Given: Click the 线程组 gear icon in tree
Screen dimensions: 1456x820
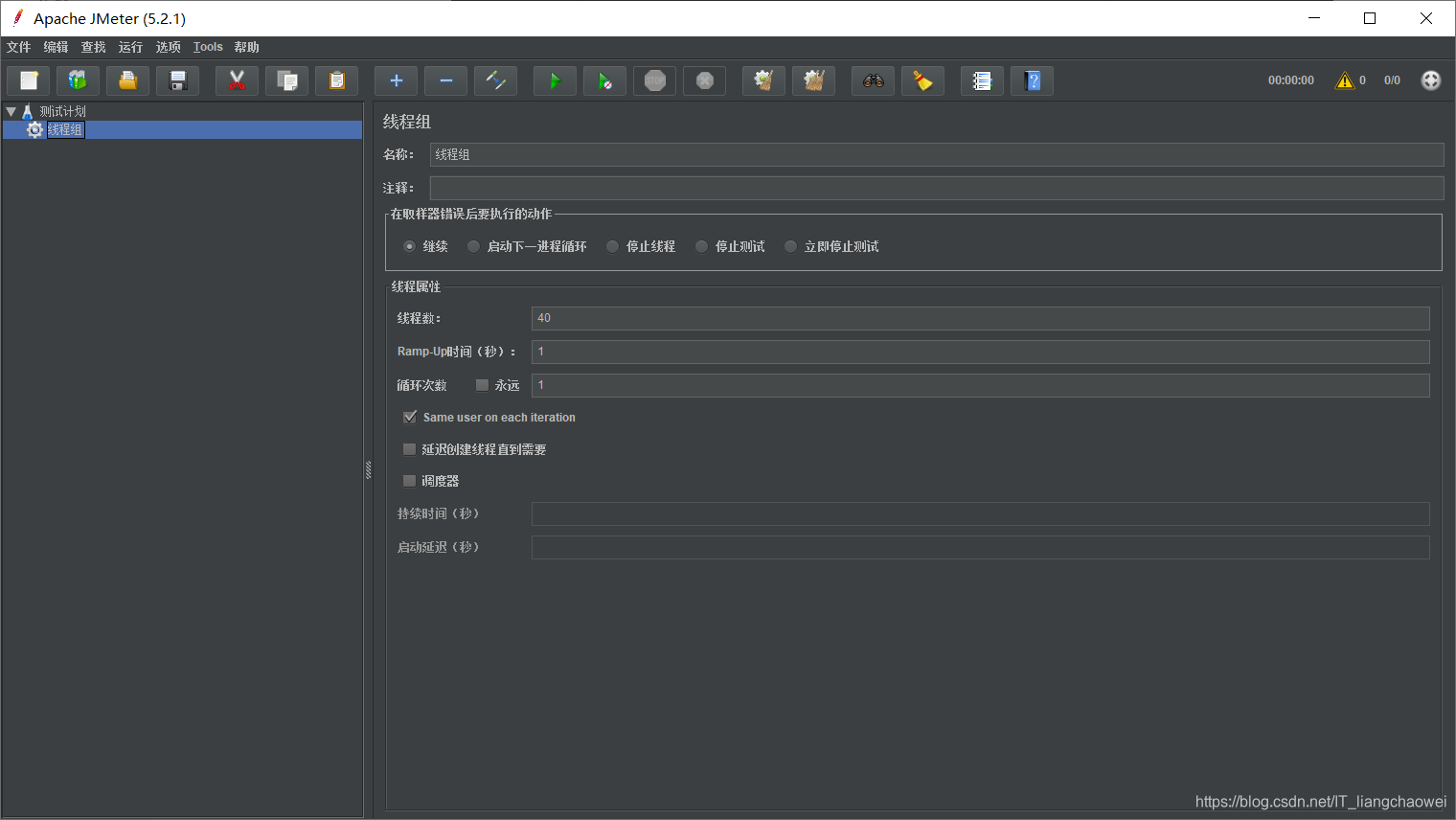Looking at the screenshot, I should click(35, 129).
